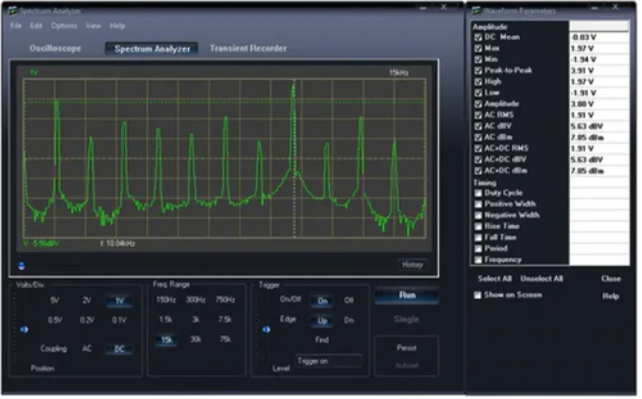Click the Trigger on level field

pyautogui.click(x=329, y=361)
